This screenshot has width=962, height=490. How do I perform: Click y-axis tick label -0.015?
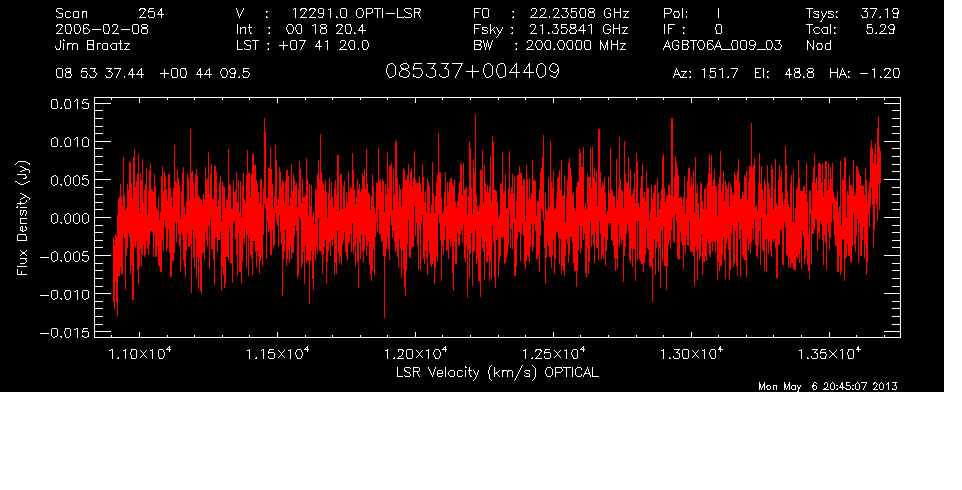coord(64,333)
